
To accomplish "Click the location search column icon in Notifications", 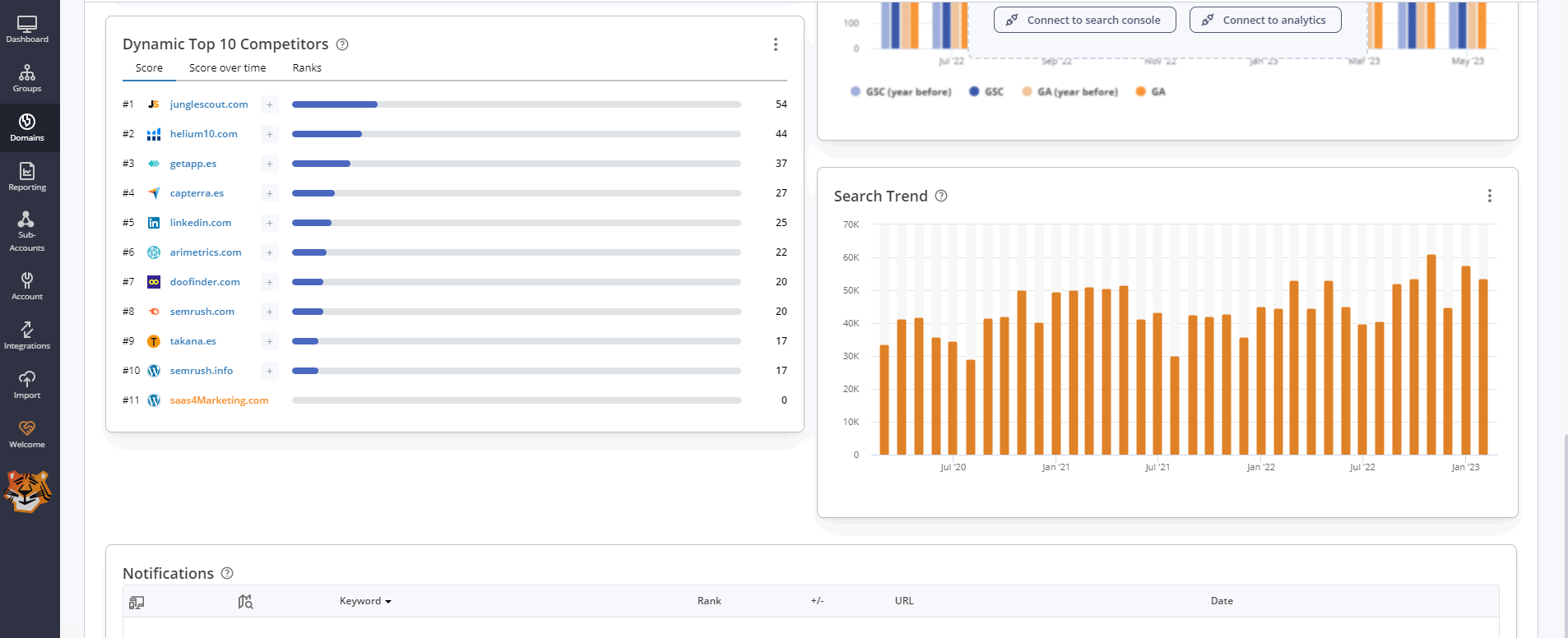I will pyautogui.click(x=245, y=602).
